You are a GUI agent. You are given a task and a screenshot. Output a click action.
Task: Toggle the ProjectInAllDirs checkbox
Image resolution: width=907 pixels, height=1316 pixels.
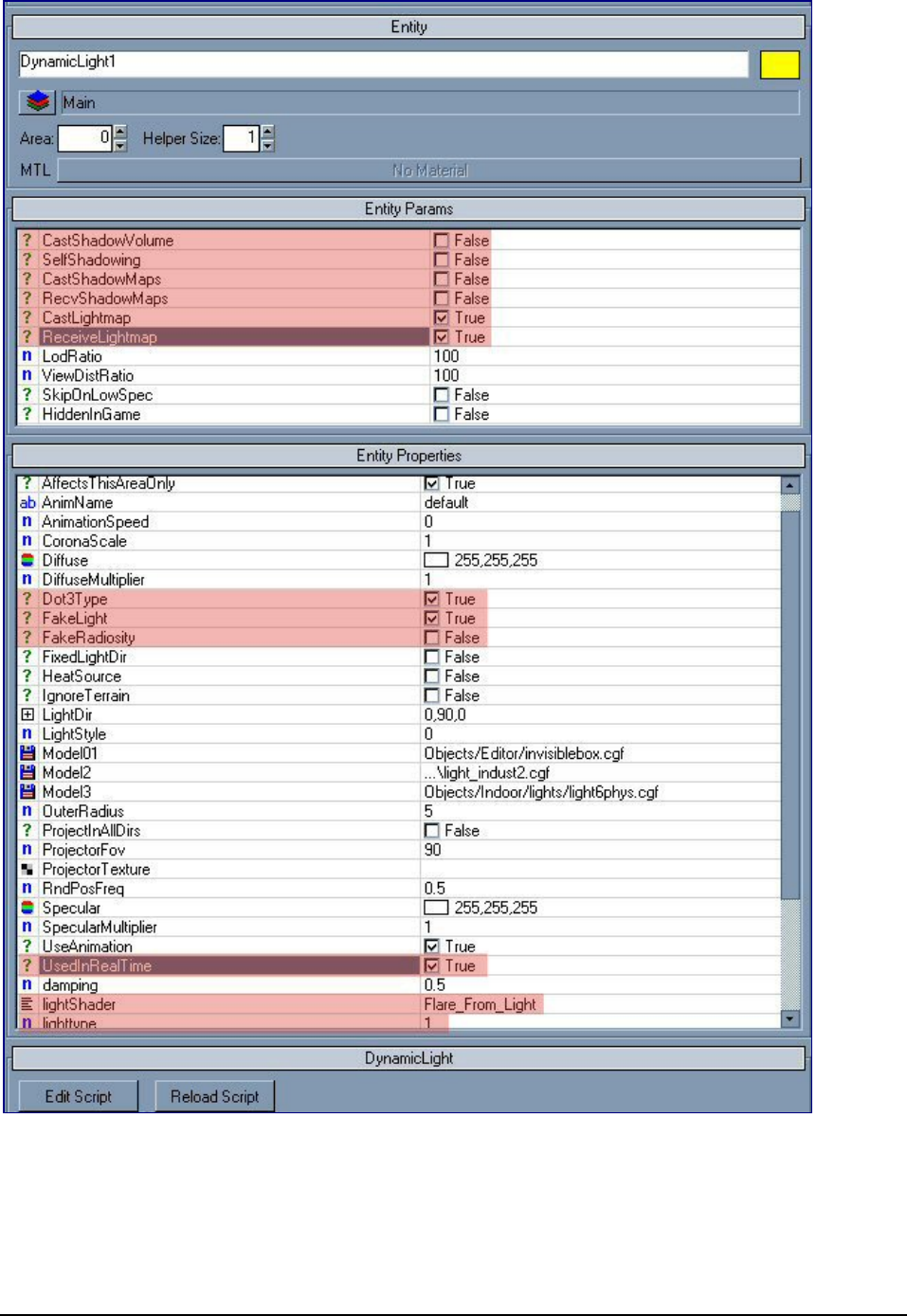coord(432,831)
